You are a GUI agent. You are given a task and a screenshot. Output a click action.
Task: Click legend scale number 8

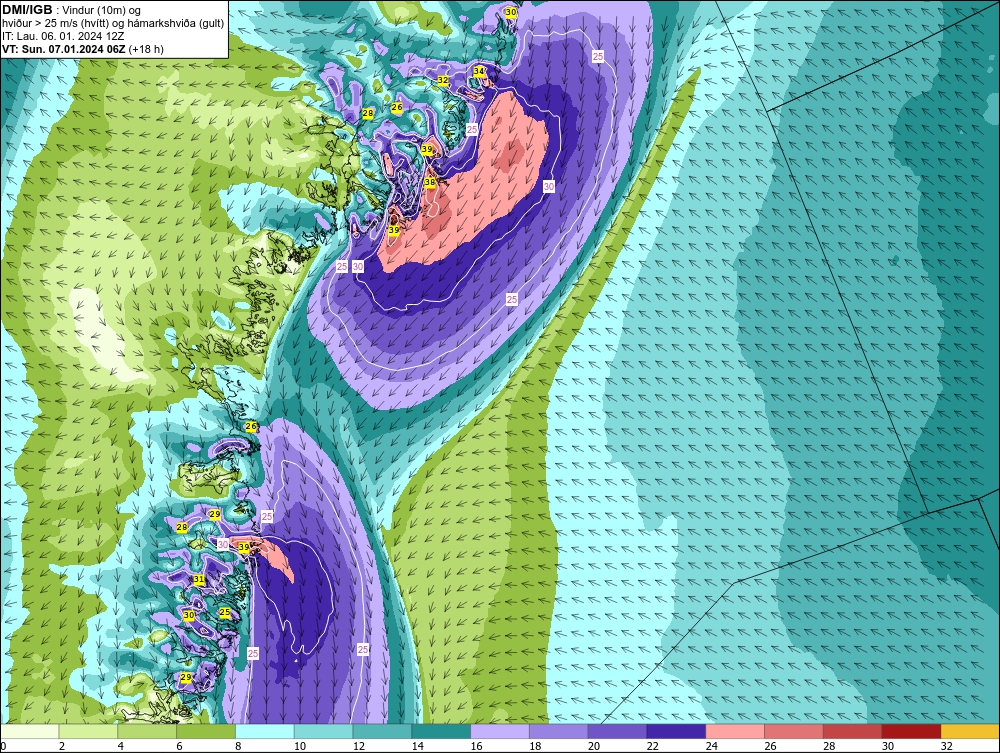(238, 746)
